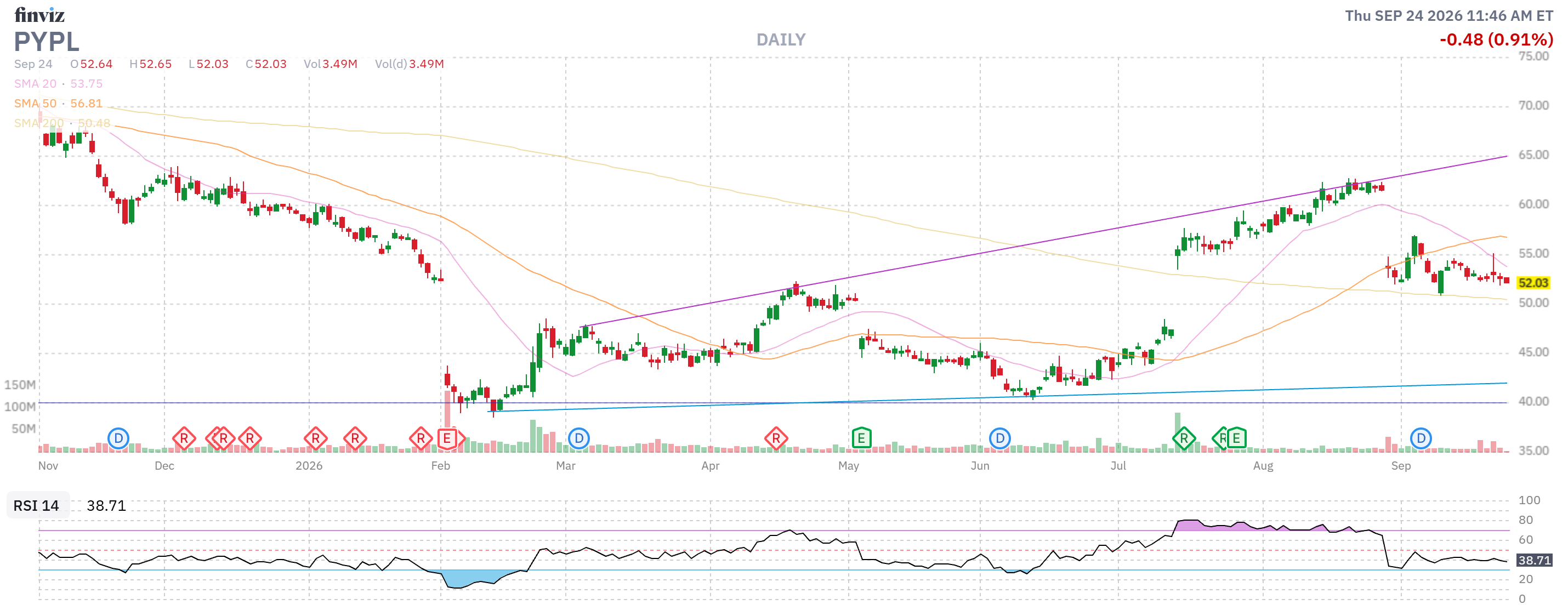
Task: Click the blue D dividend marker in November
Action: click(x=118, y=438)
